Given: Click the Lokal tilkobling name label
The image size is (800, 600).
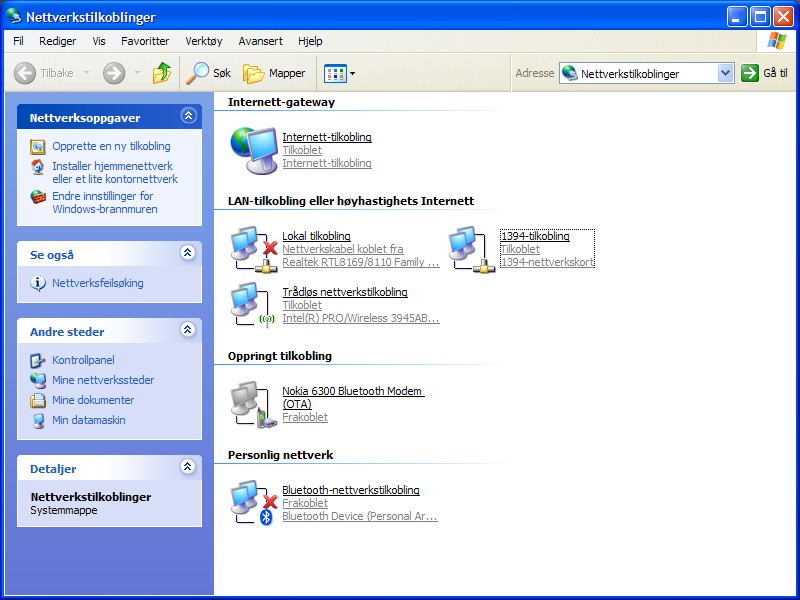Looking at the screenshot, I should pos(316,236).
